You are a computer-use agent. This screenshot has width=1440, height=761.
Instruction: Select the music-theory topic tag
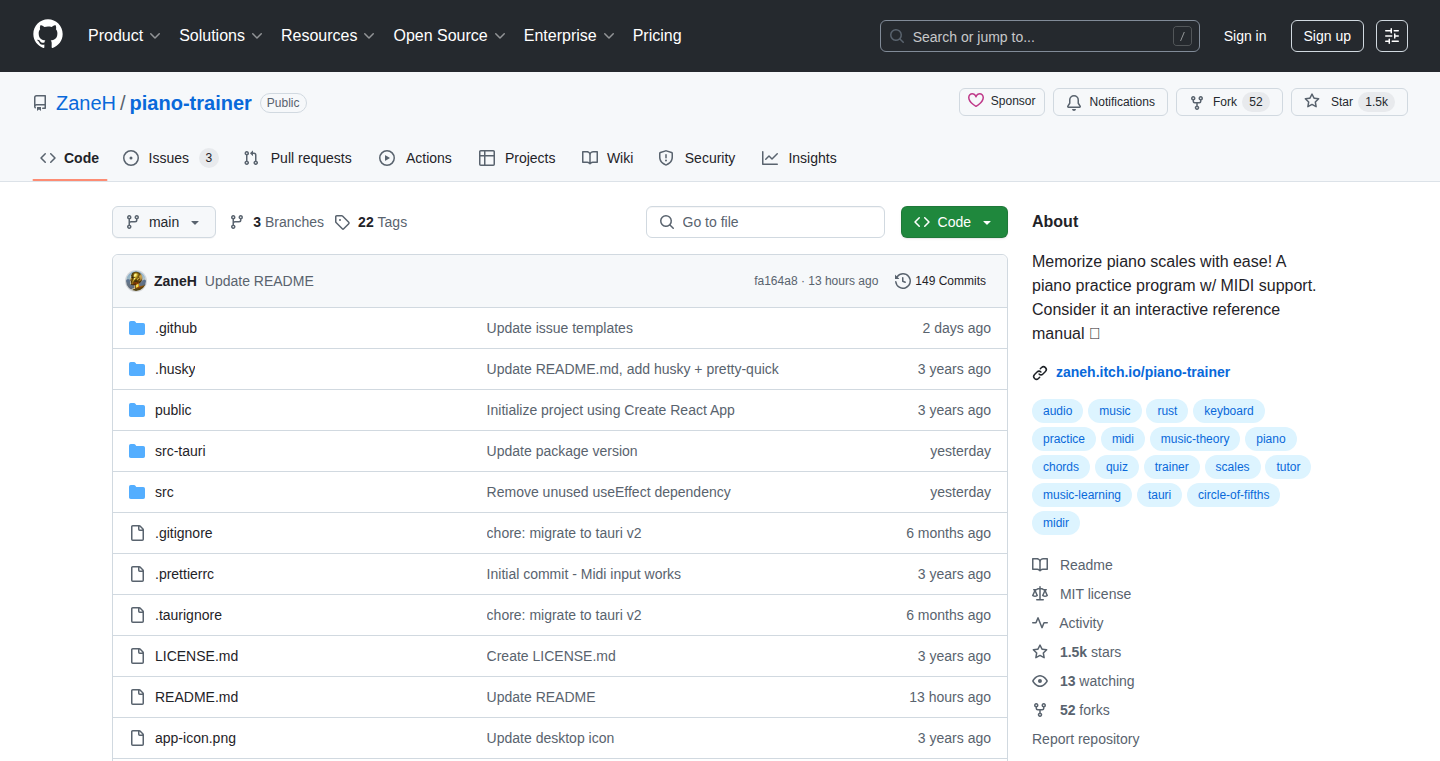click(x=1195, y=439)
